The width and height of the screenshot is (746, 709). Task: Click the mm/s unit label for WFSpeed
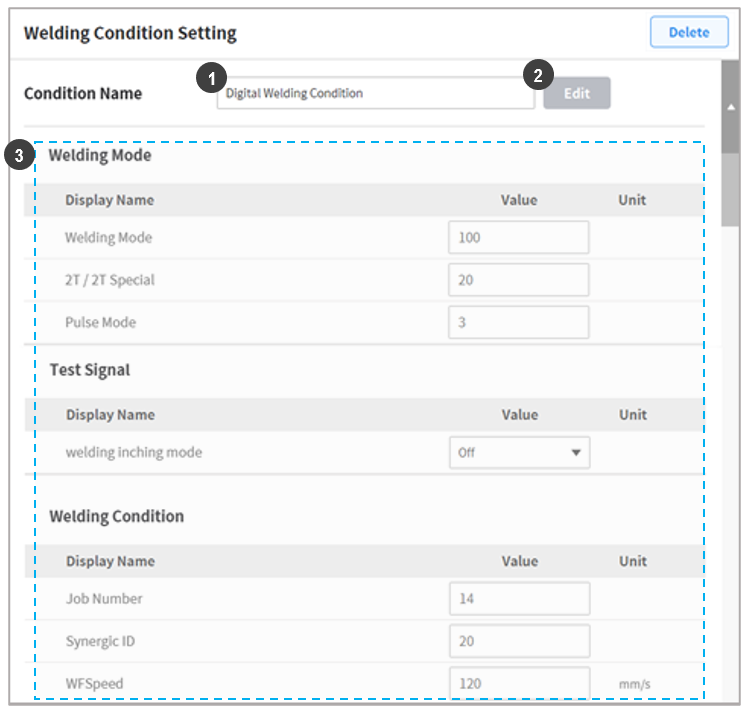(633, 684)
